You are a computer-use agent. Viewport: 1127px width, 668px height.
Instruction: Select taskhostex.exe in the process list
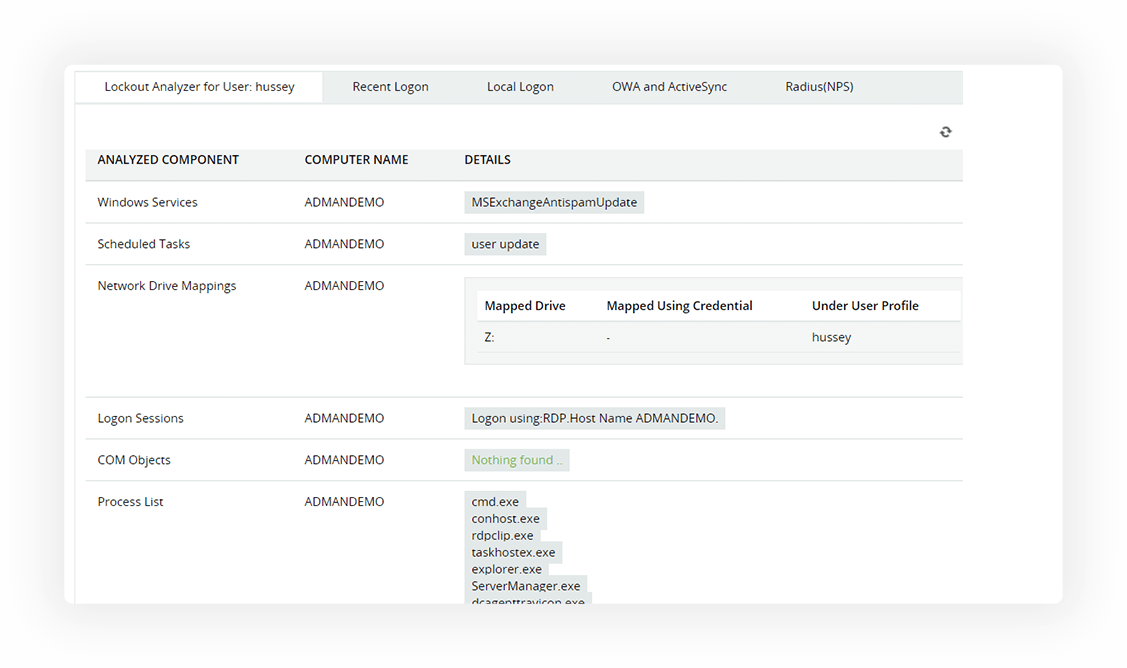pyautogui.click(x=513, y=552)
